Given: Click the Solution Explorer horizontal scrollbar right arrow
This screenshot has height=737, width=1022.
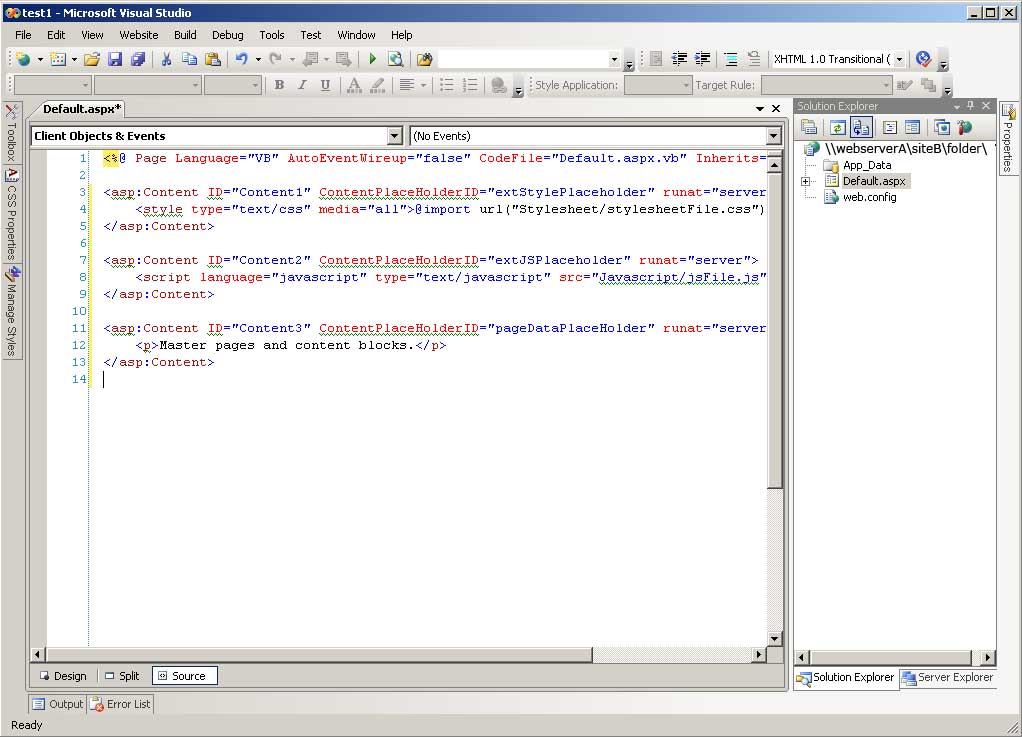Looking at the screenshot, I should pyautogui.click(x=987, y=658).
